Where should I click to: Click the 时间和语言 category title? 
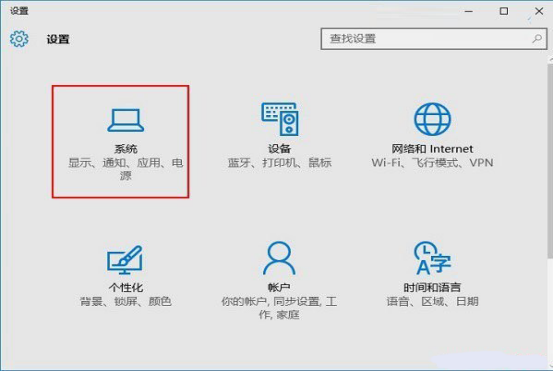[x=432, y=287]
